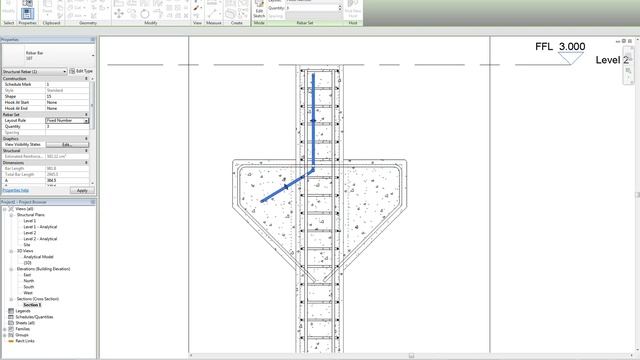
Task: Select the Move tool in Modify panel
Action: pyautogui.click(x=119, y=14)
